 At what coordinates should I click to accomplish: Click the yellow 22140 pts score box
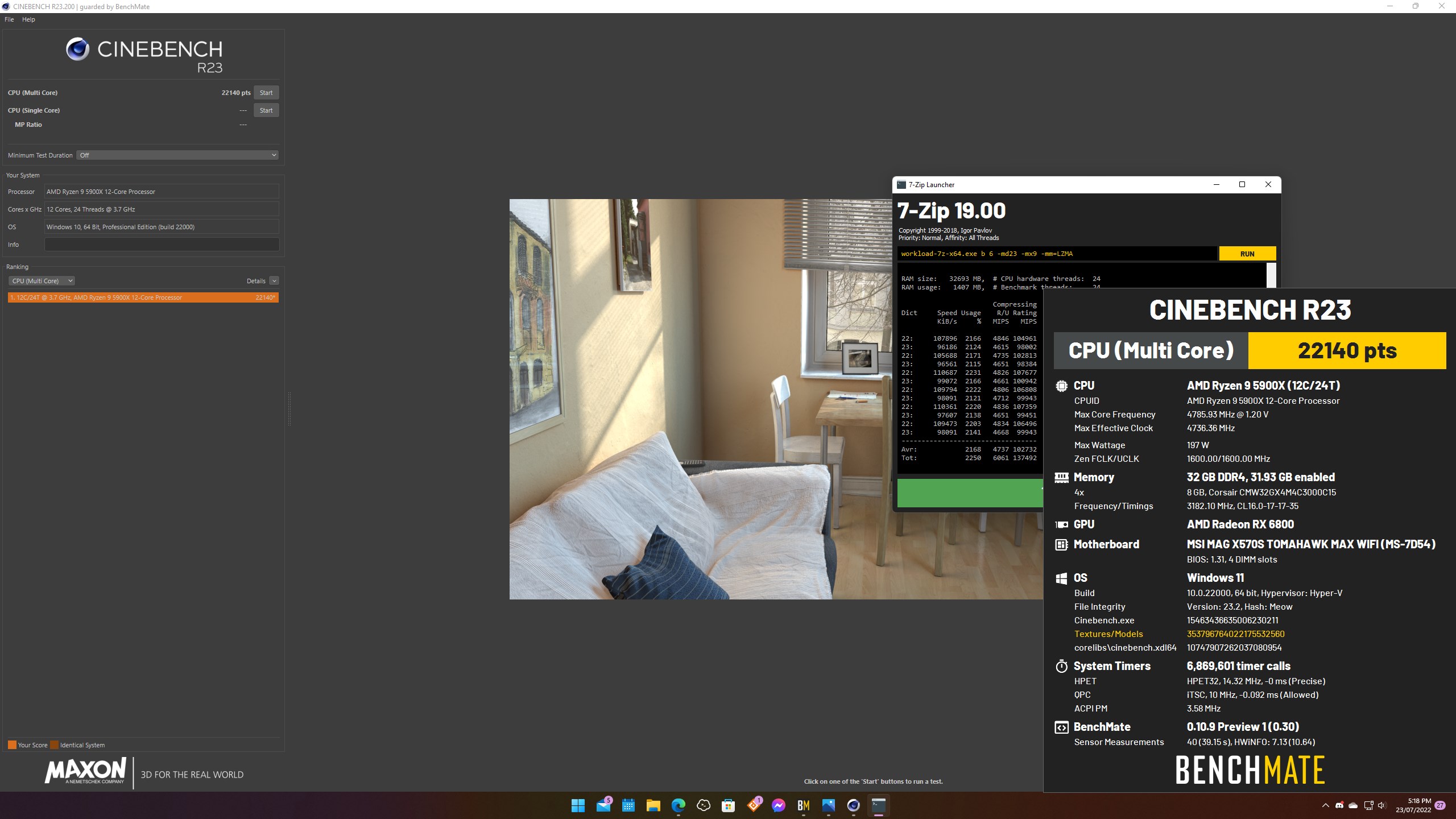coord(1347,351)
